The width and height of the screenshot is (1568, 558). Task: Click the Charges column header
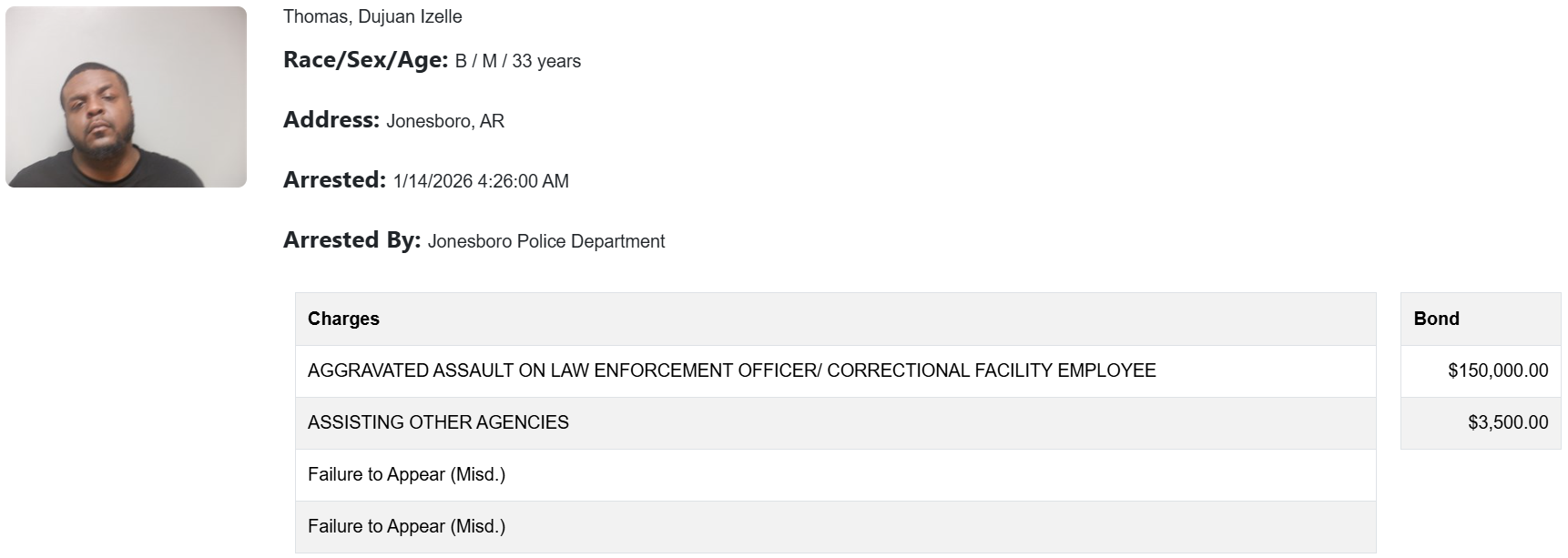pos(343,319)
